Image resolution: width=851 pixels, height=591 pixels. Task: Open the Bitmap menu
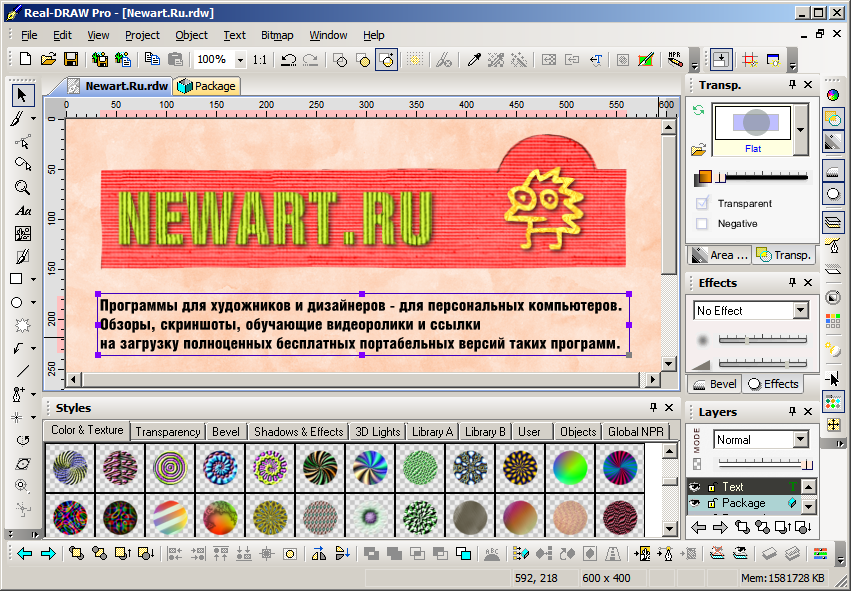click(277, 35)
